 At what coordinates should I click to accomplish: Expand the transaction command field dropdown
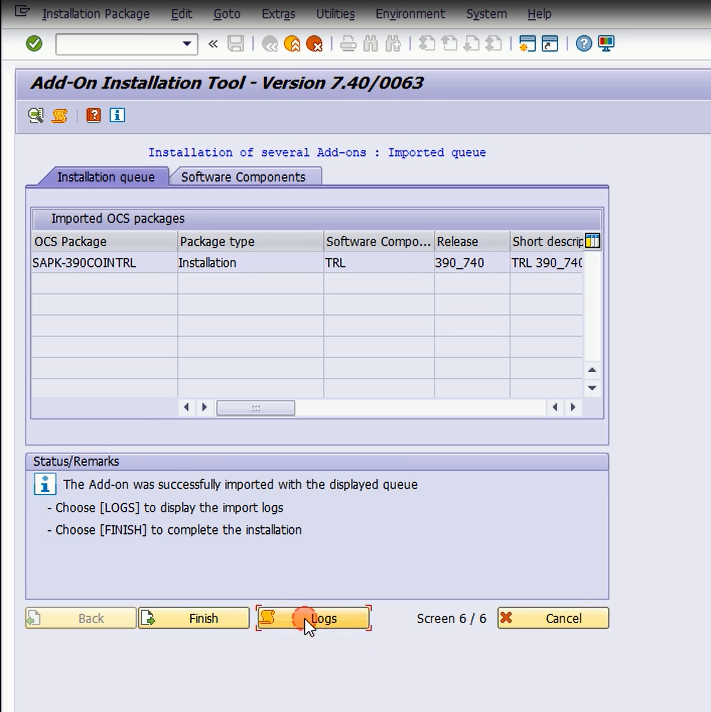[x=188, y=44]
